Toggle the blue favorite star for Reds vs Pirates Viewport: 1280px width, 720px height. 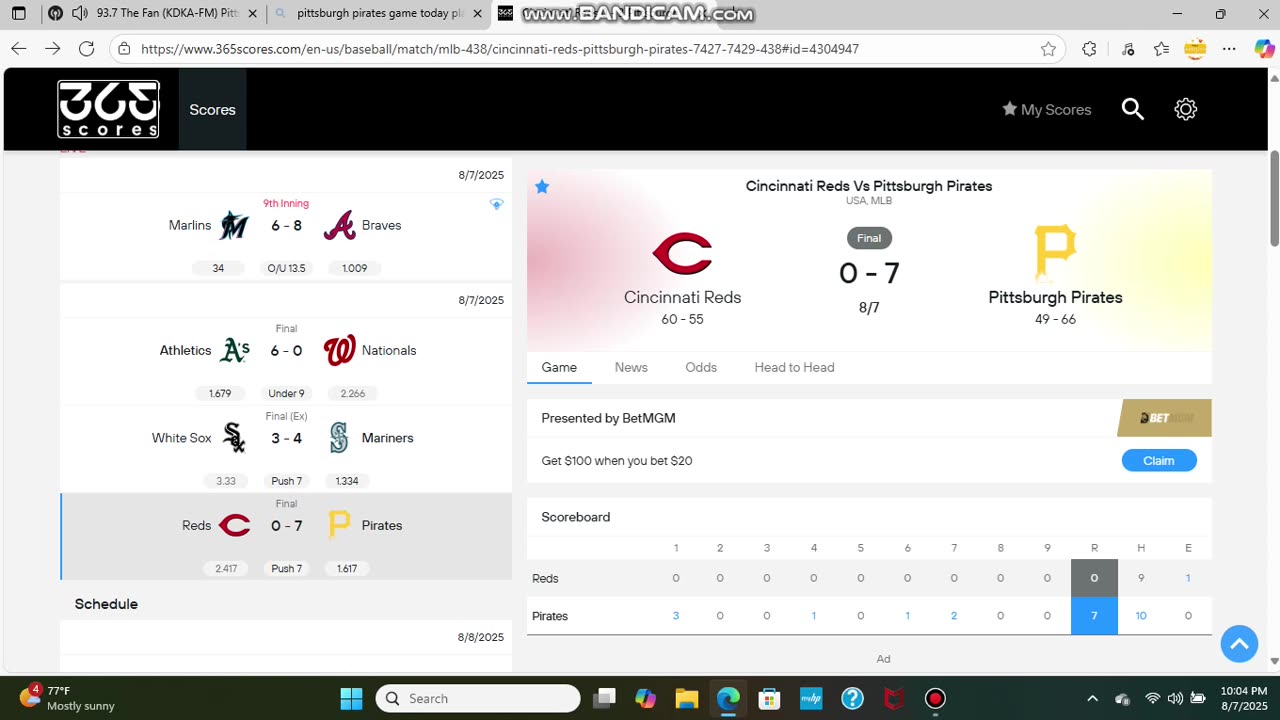(542, 187)
